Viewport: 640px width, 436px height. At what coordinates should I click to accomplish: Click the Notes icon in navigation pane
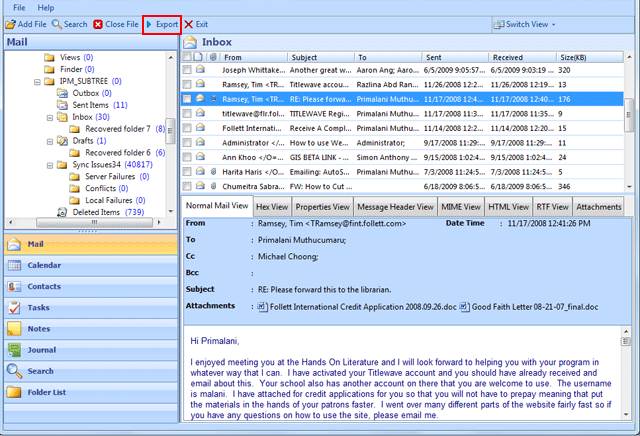(14, 329)
